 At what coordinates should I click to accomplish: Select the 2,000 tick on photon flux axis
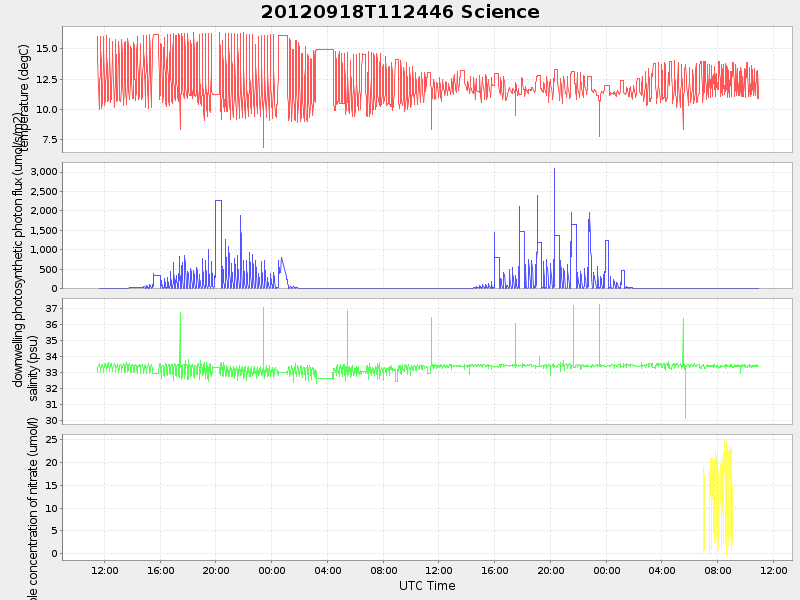click(x=45, y=211)
